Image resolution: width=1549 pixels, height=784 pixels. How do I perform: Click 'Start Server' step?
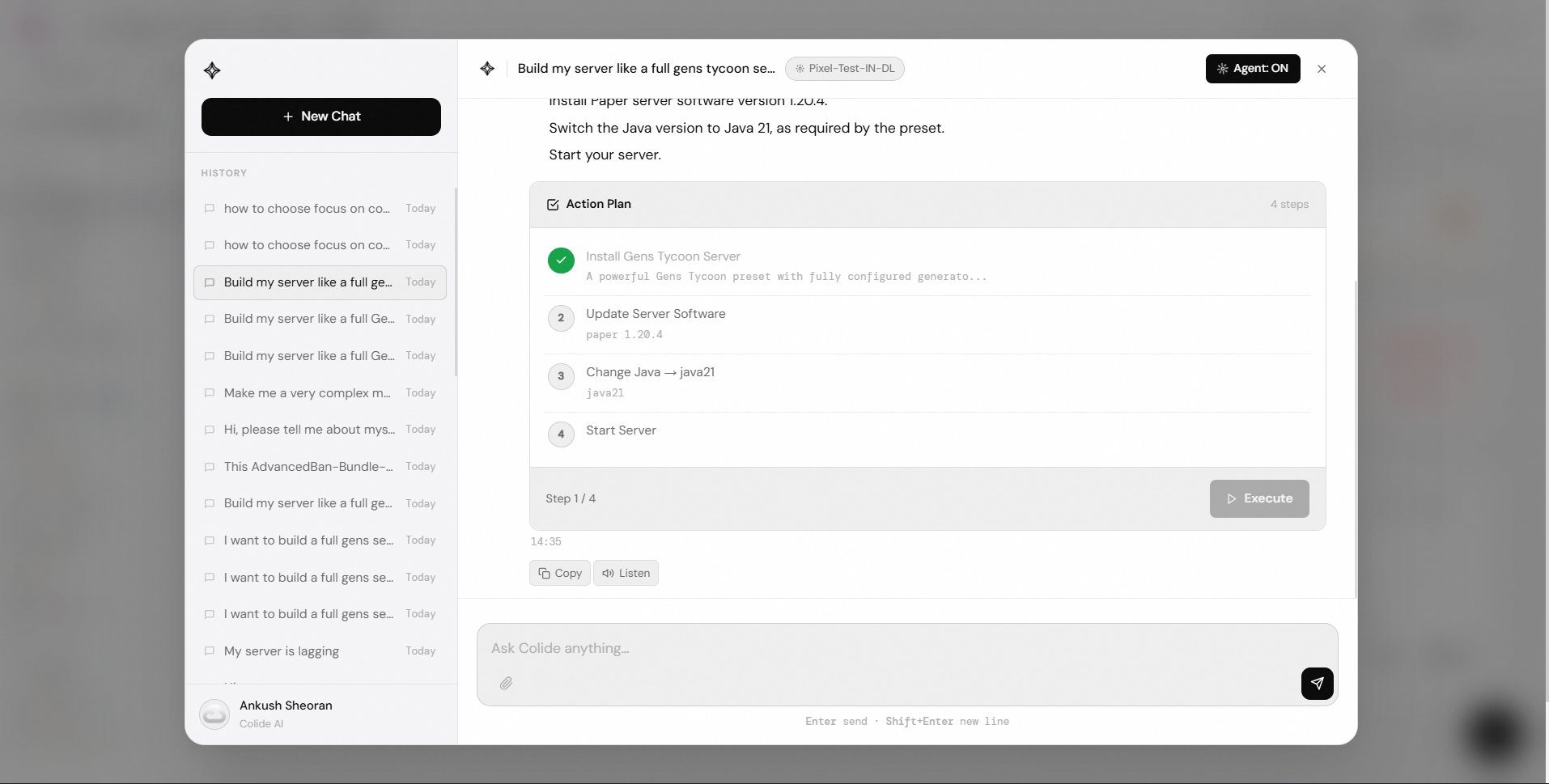(x=621, y=430)
